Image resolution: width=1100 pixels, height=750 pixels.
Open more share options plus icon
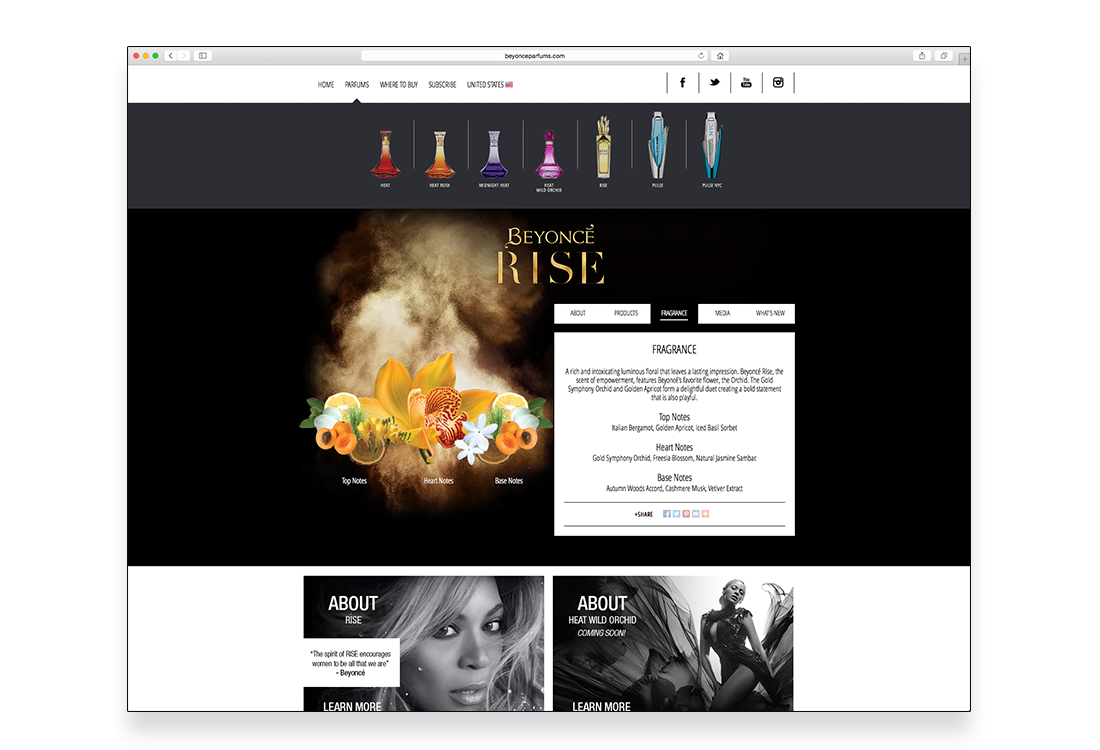706,514
